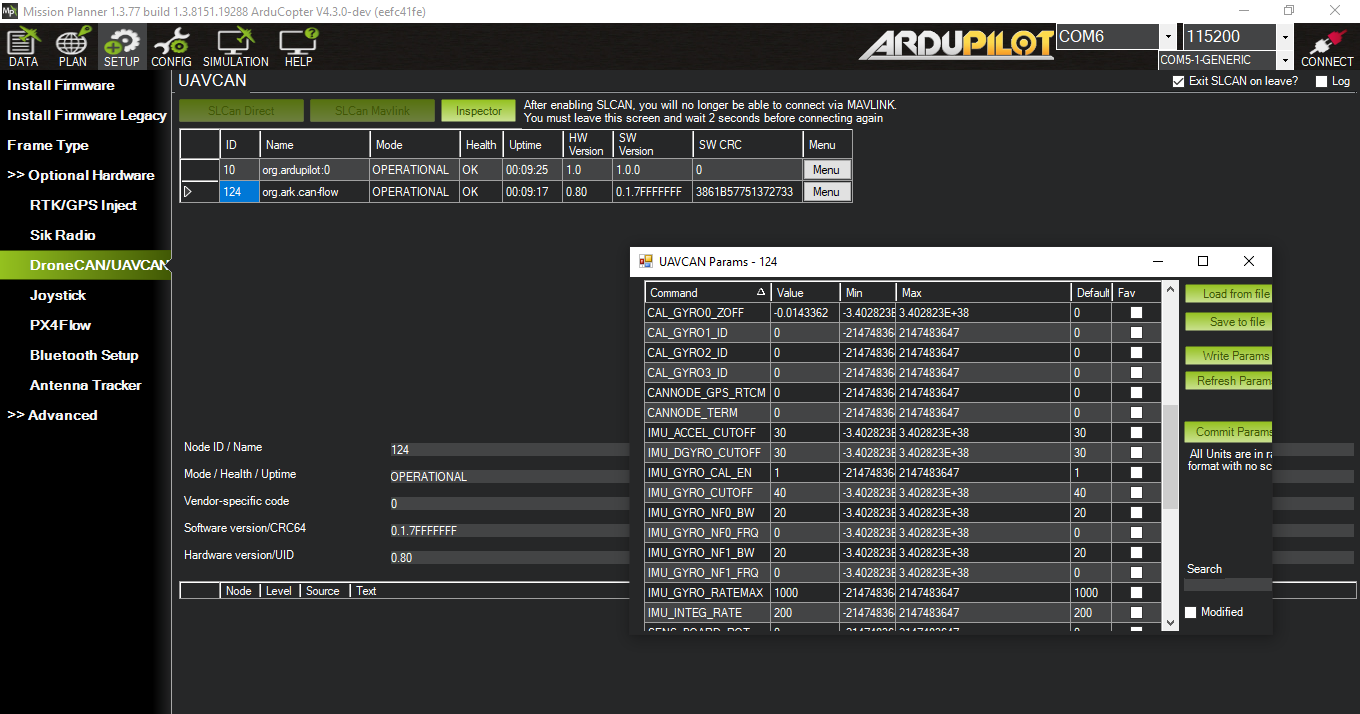Image resolution: width=1360 pixels, height=714 pixels.
Task: Open Antenna Tracker page
Action: click(86, 385)
